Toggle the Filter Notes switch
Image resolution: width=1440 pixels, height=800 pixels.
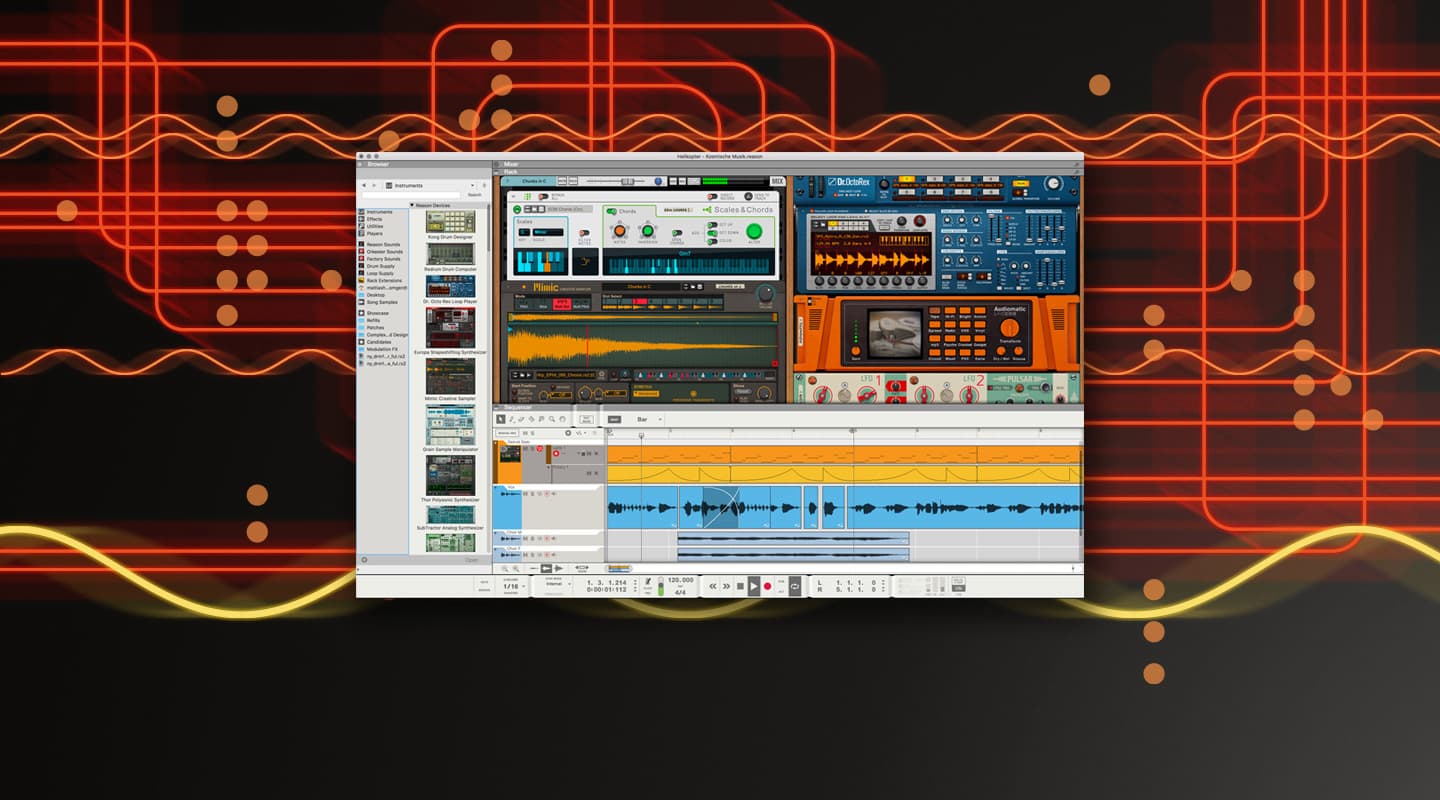pyautogui.click(x=584, y=233)
